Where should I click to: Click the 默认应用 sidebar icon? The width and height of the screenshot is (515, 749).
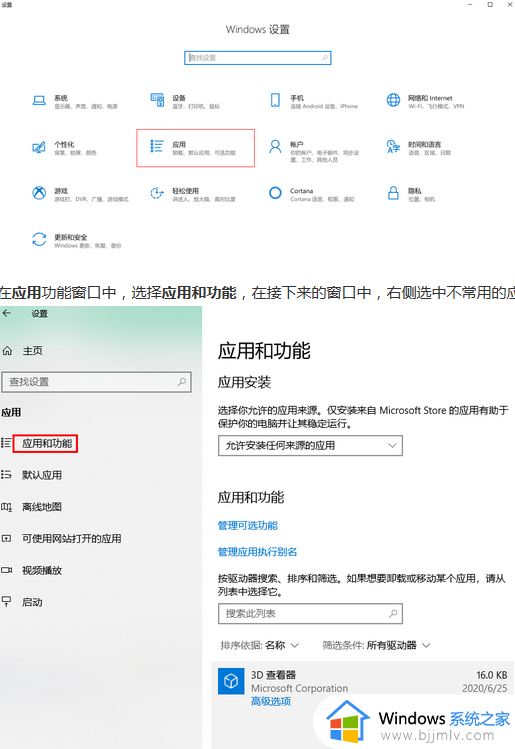[6, 474]
